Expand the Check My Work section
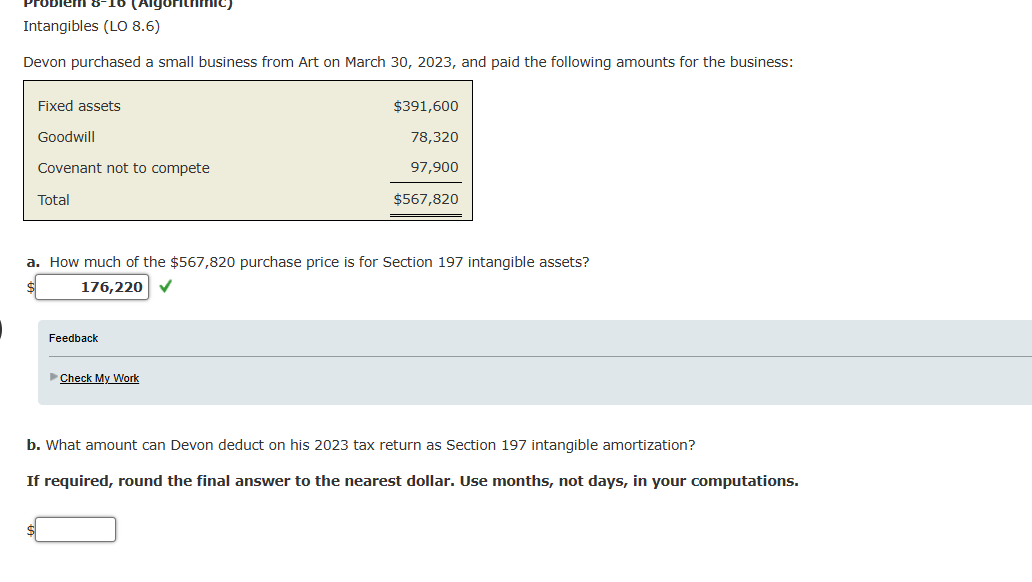 (99, 378)
